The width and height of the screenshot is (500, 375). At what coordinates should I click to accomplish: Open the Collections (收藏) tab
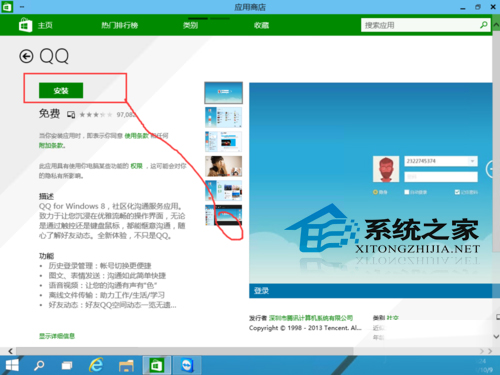tap(261, 25)
